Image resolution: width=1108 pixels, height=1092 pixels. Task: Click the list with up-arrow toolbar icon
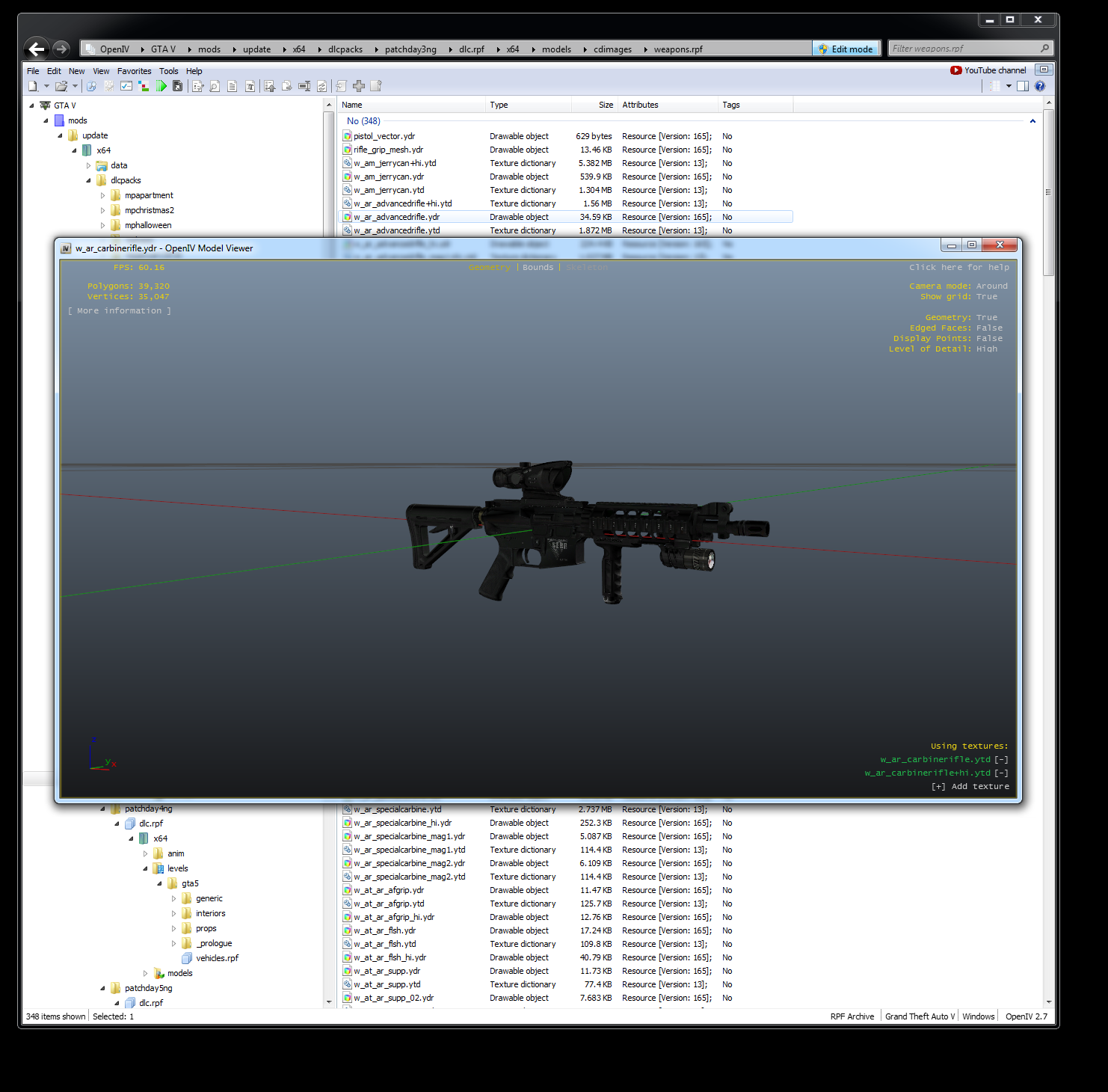click(270, 86)
